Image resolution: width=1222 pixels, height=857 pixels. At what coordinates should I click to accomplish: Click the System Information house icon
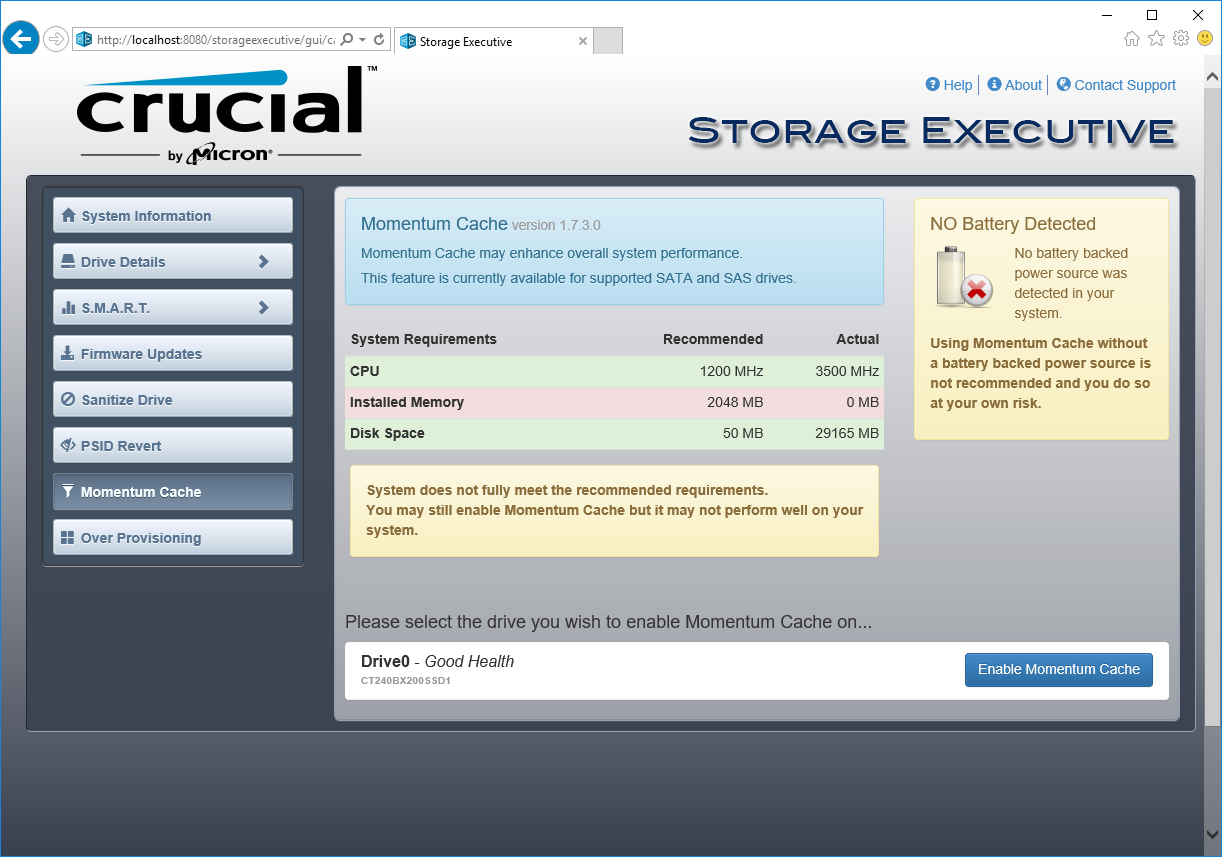pos(68,215)
